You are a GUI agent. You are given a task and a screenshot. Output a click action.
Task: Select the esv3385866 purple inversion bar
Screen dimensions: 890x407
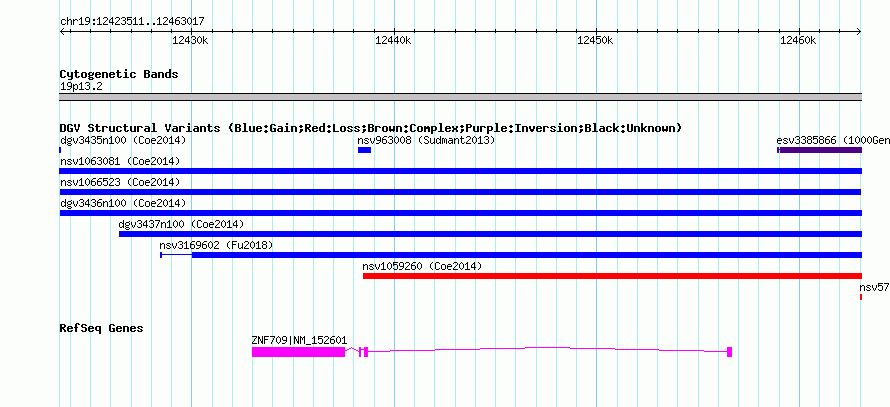tap(820, 150)
